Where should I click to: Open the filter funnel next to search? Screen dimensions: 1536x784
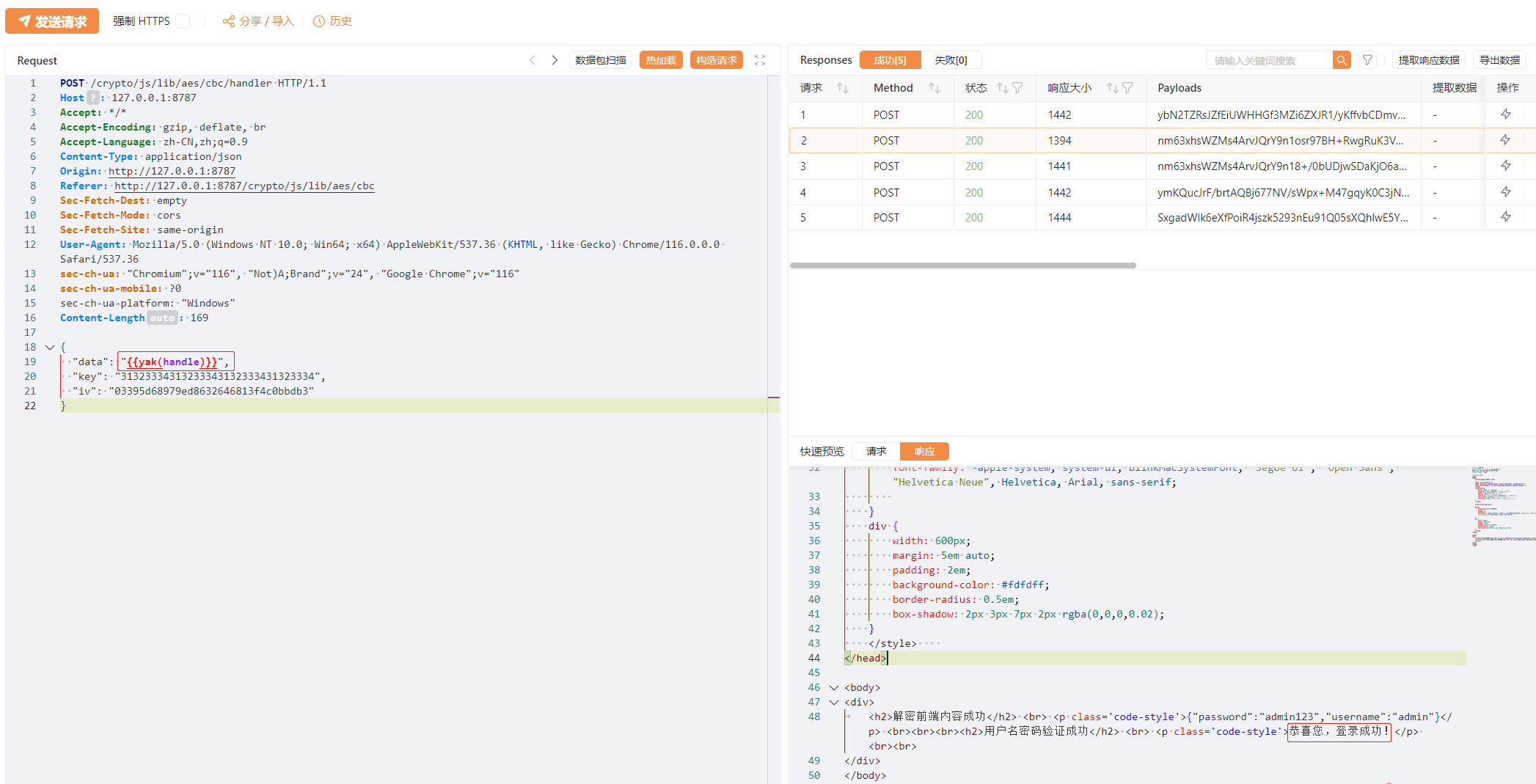click(x=1367, y=60)
